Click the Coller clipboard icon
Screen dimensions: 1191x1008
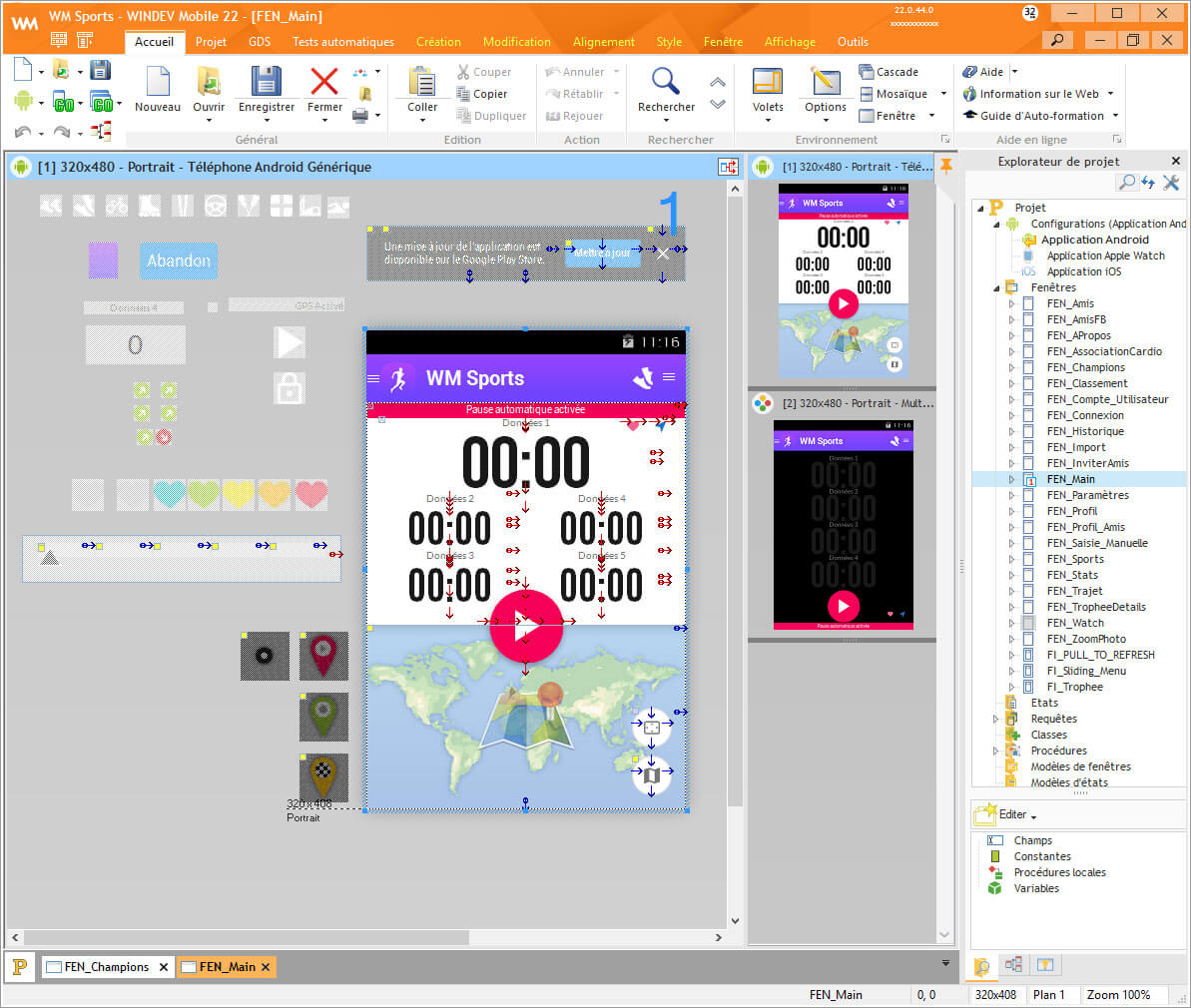tap(421, 81)
